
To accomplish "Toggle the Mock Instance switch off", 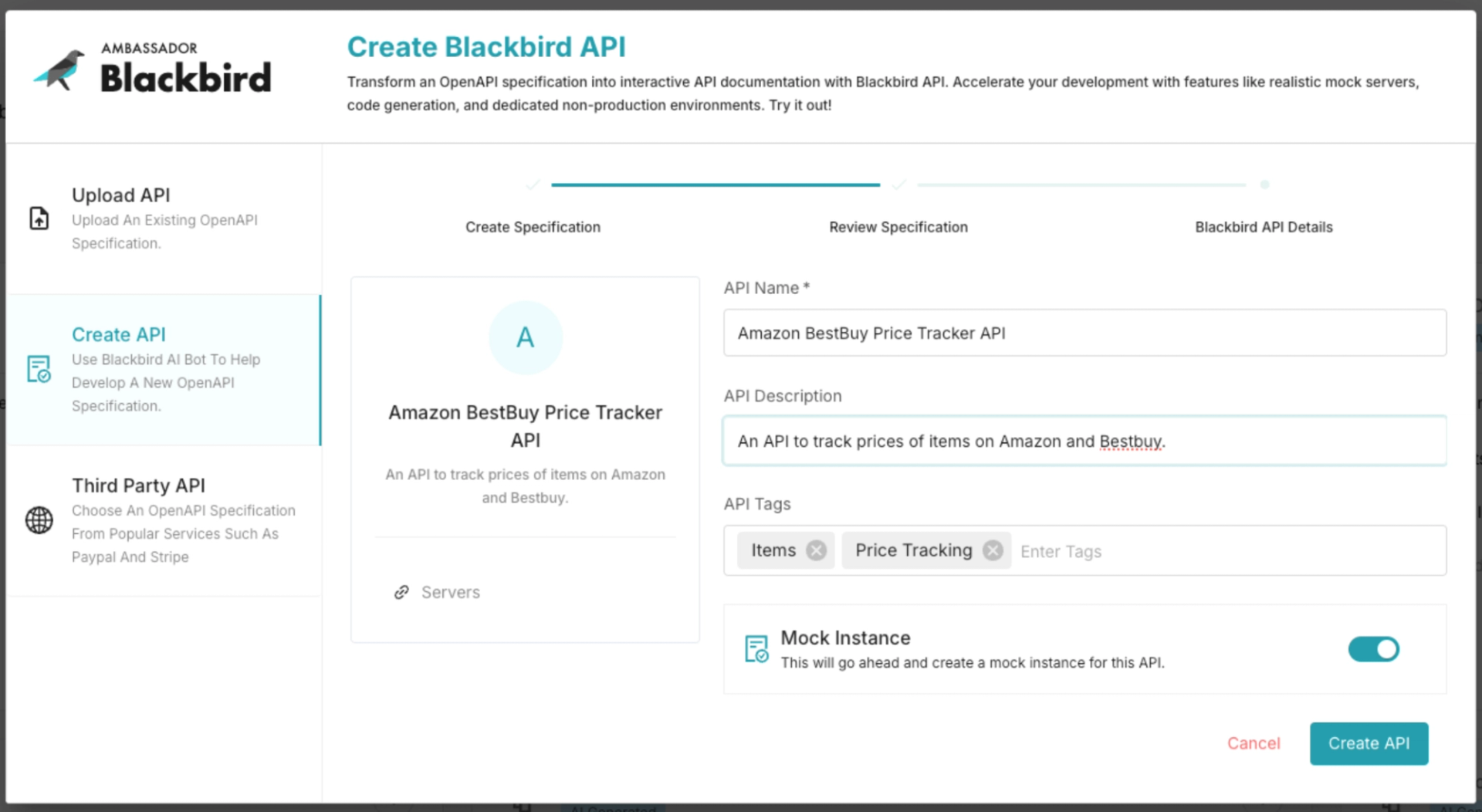I will (1373, 649).
